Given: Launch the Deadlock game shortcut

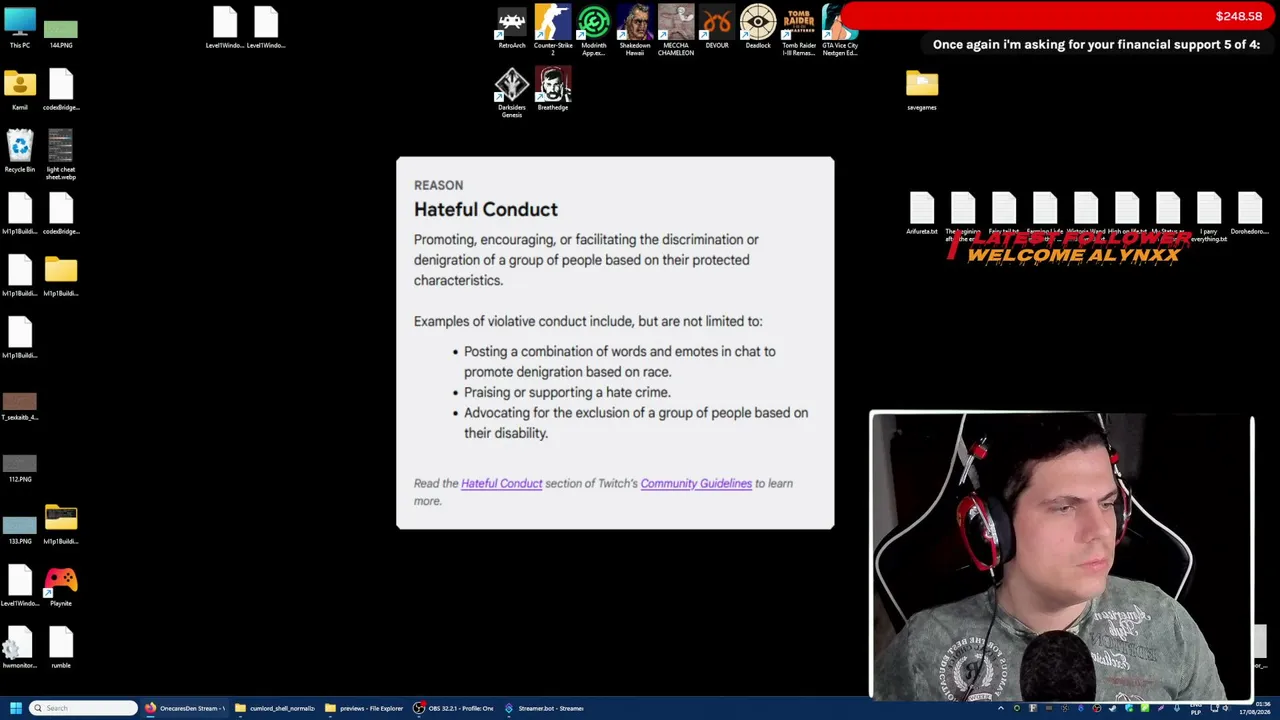Looking at the screenshot, I should pos(758,27).
